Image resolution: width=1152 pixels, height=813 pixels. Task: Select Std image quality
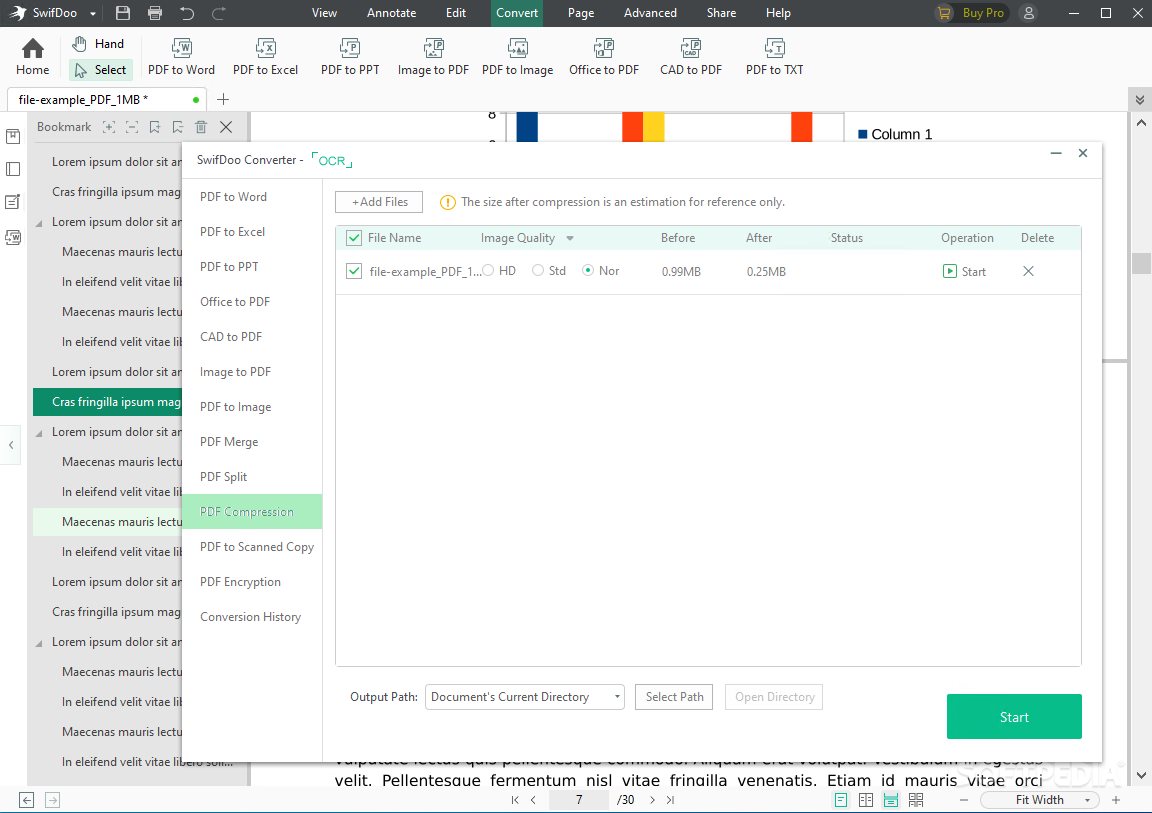(538, 270)
